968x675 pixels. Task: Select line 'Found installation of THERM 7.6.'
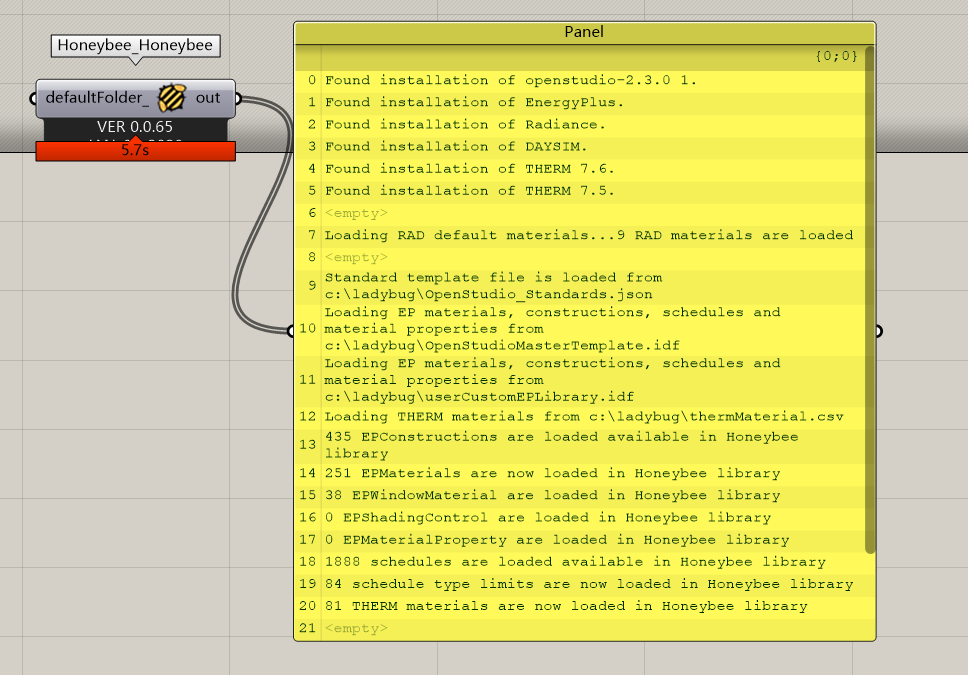[469, 169]
